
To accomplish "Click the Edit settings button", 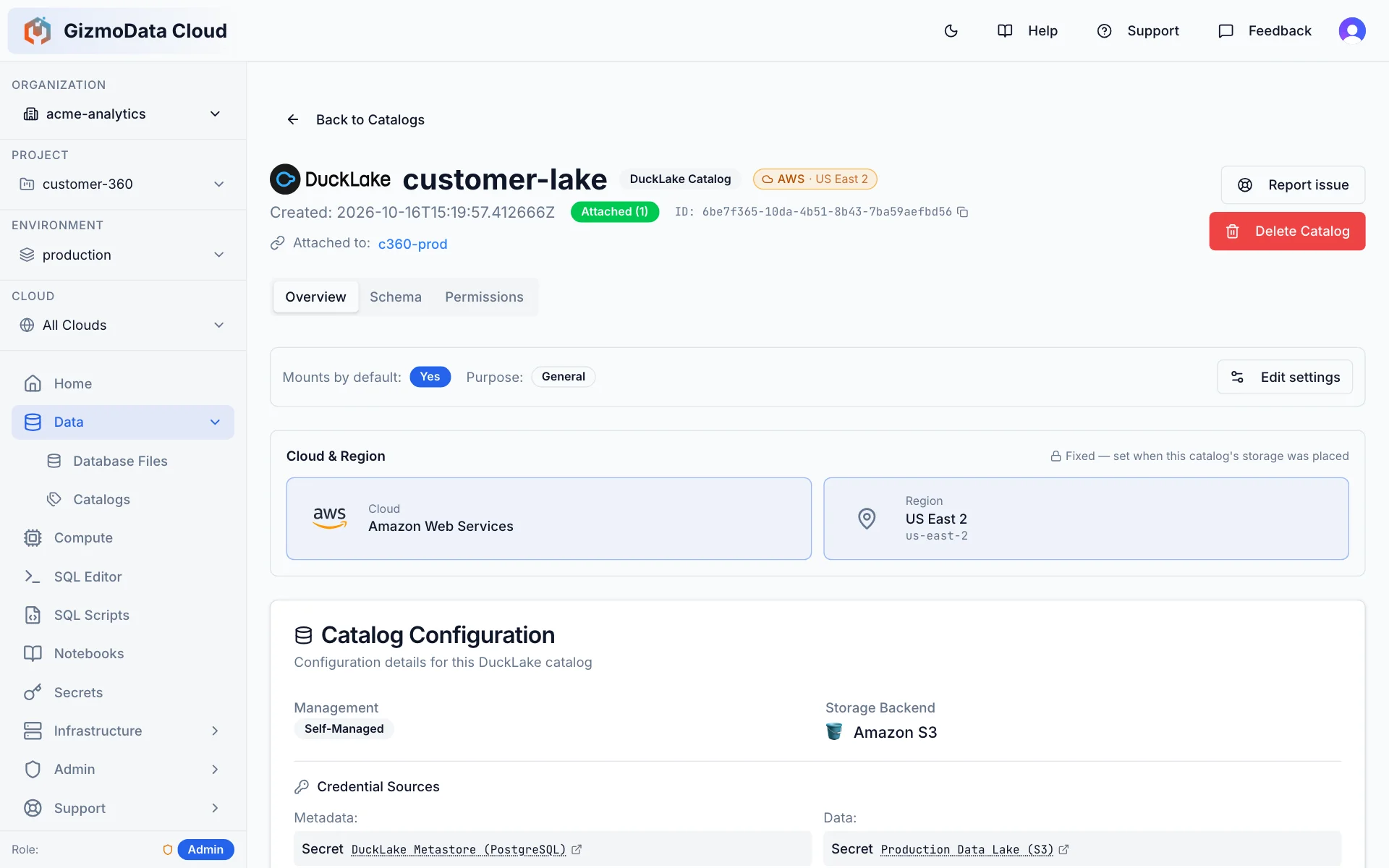I will (x=1285, y=377).
